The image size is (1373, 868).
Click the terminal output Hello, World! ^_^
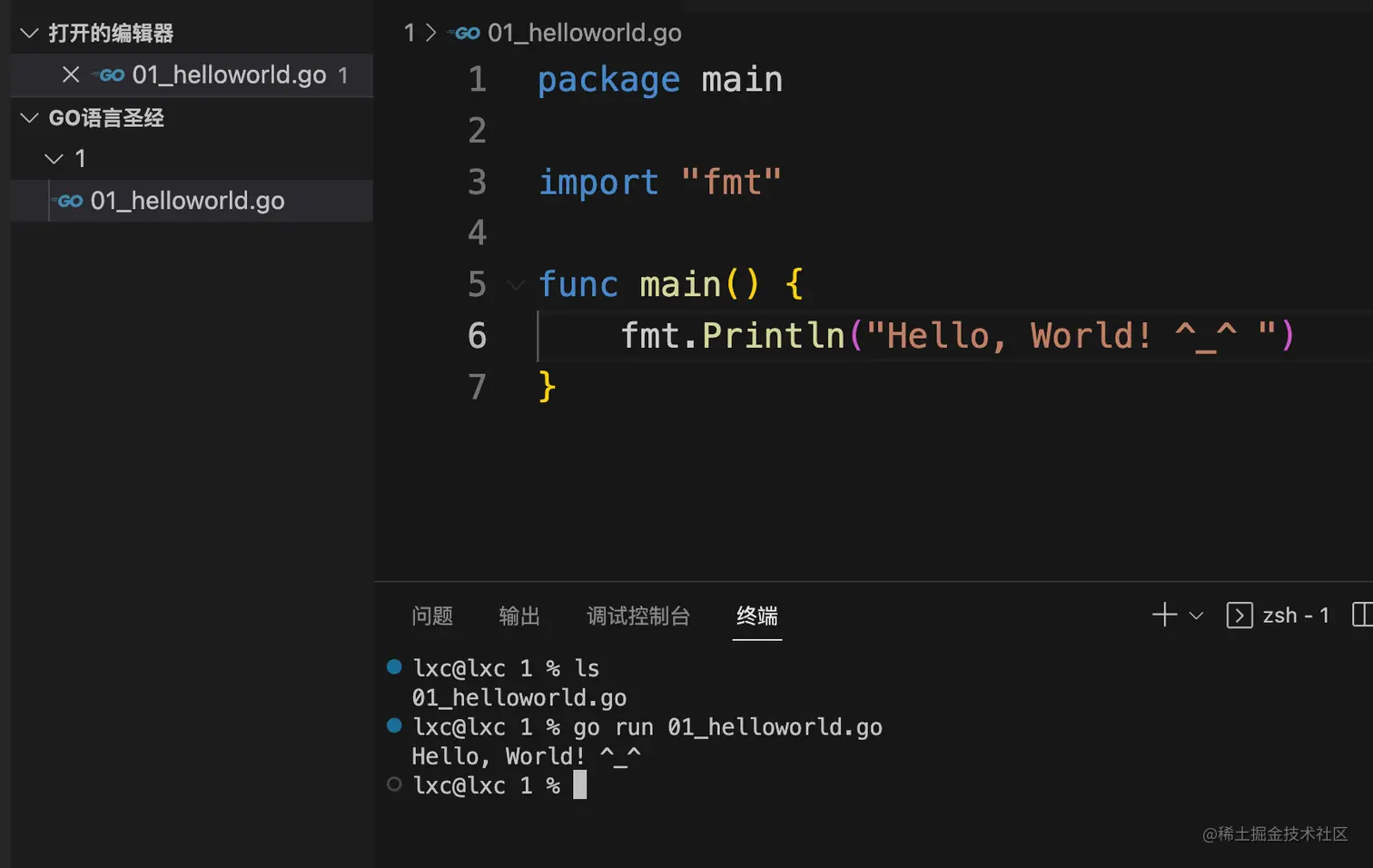point(527,755)
